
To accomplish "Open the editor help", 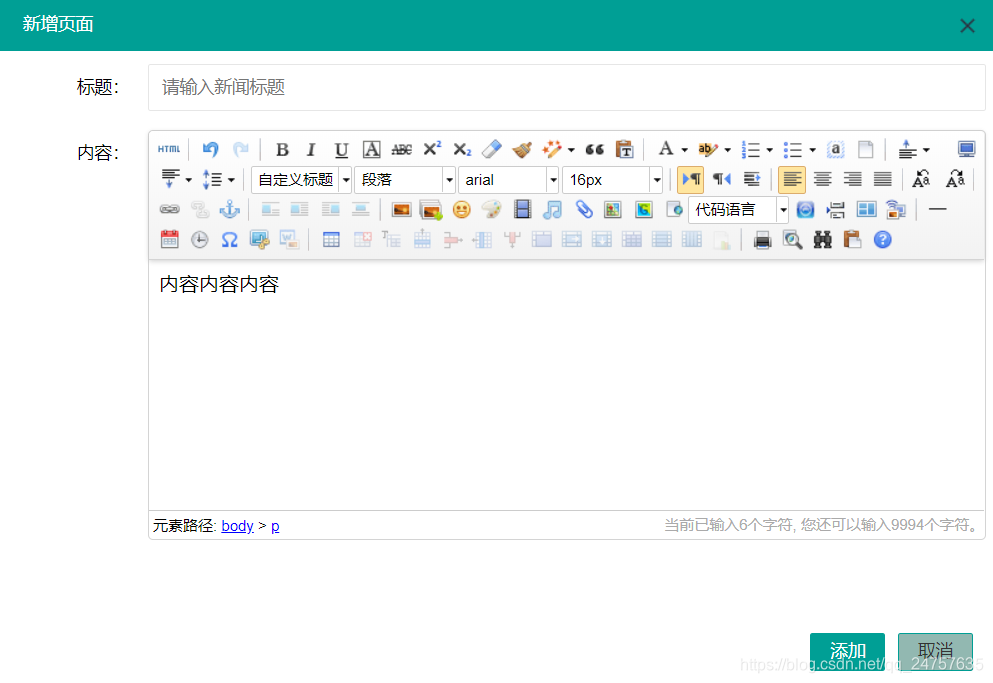I will click(882, 239).
